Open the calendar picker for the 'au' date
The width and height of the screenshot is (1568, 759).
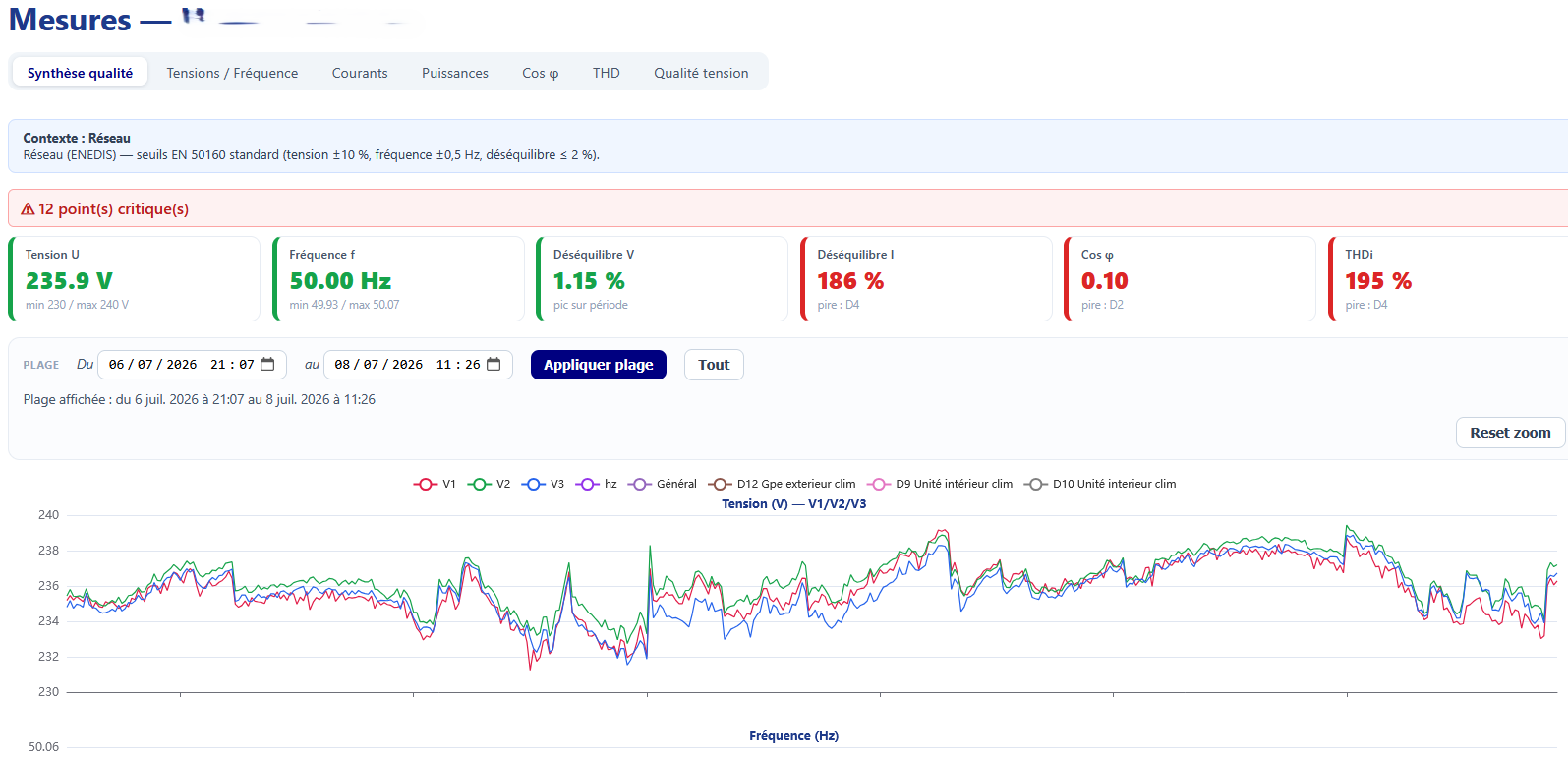pos(494,365)
